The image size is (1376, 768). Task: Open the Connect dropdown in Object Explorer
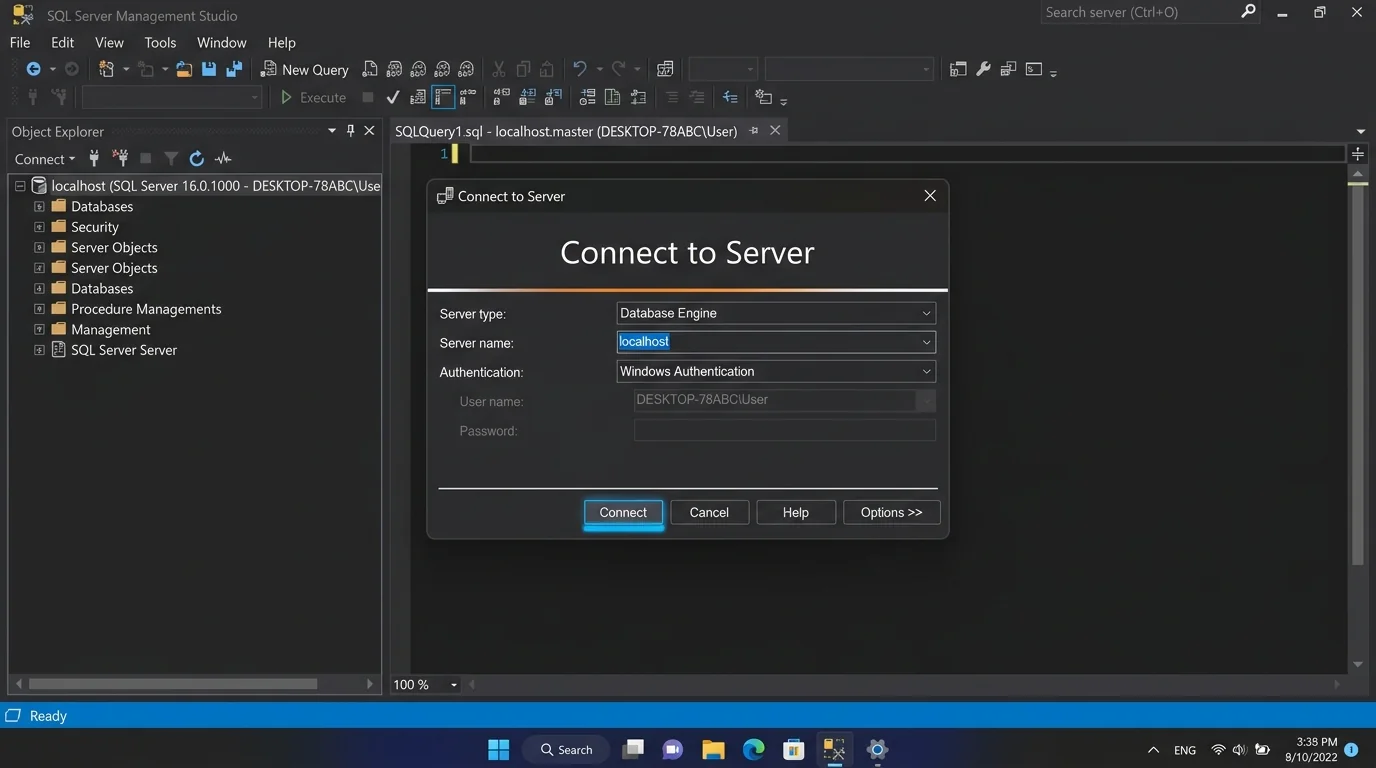(x=44, y=159)
